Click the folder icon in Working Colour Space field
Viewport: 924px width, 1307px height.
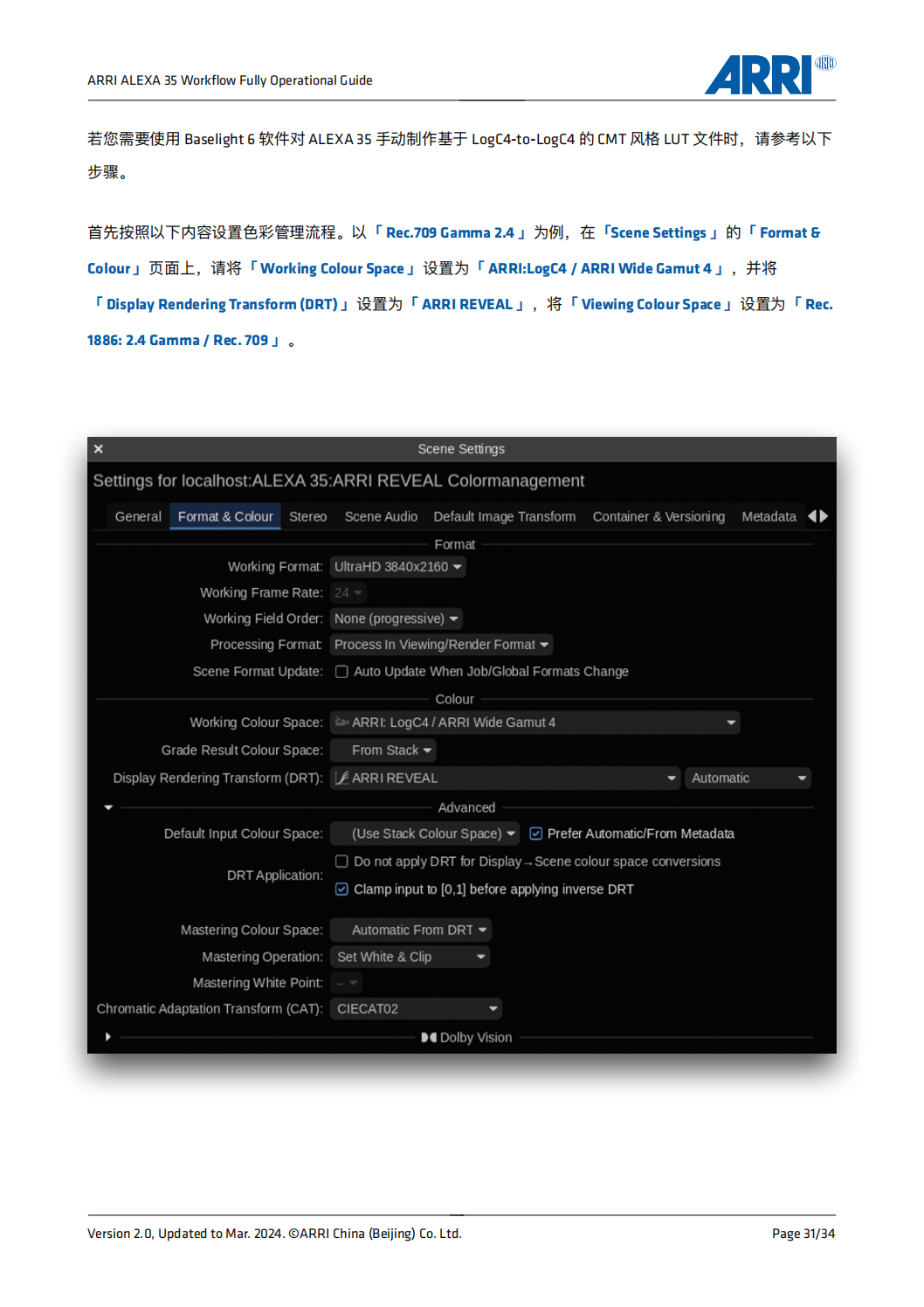click(x=342, y=722)
